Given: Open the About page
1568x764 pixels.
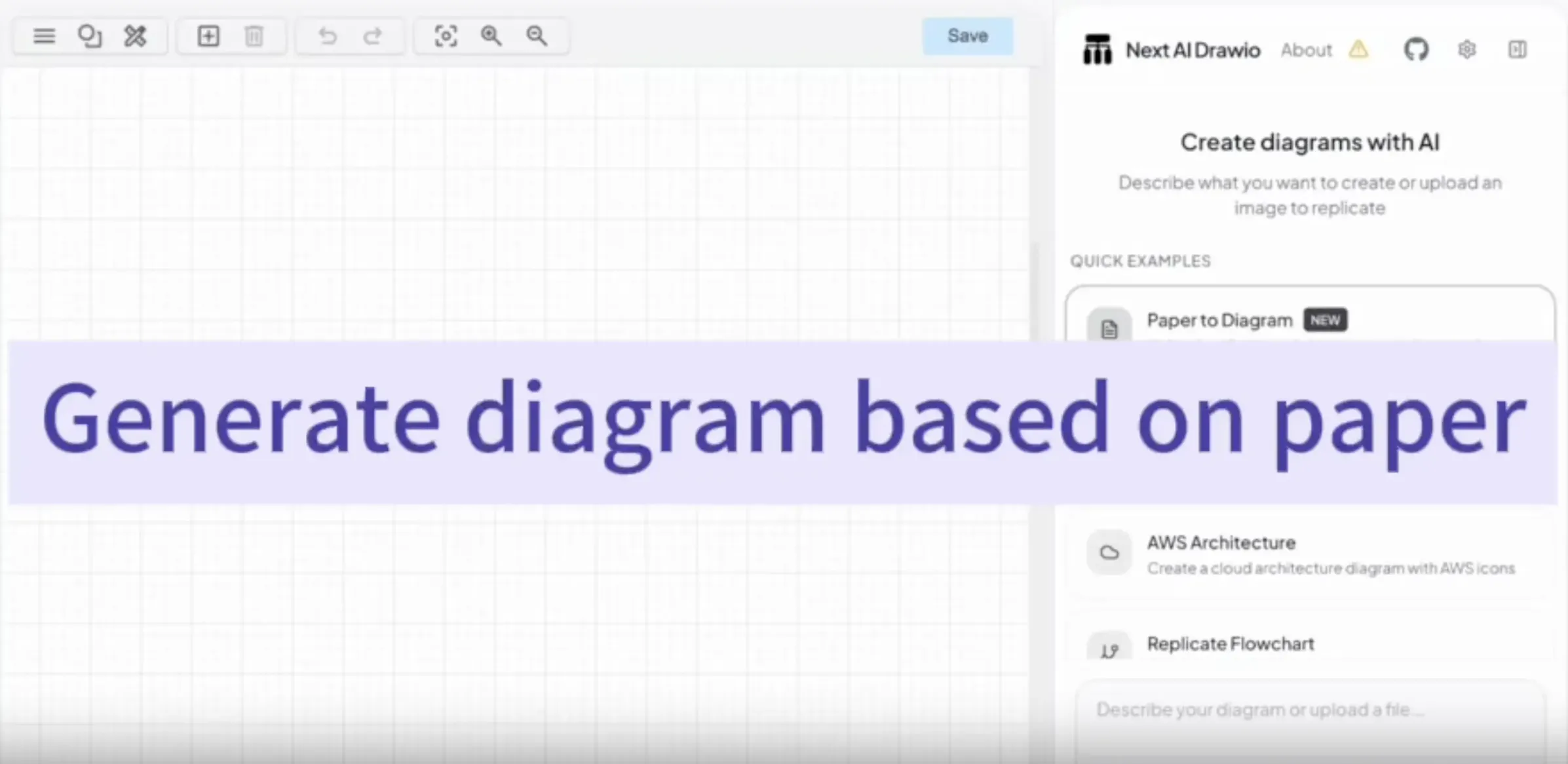Looking at the screenshot, I should (x=1305, y=50).
